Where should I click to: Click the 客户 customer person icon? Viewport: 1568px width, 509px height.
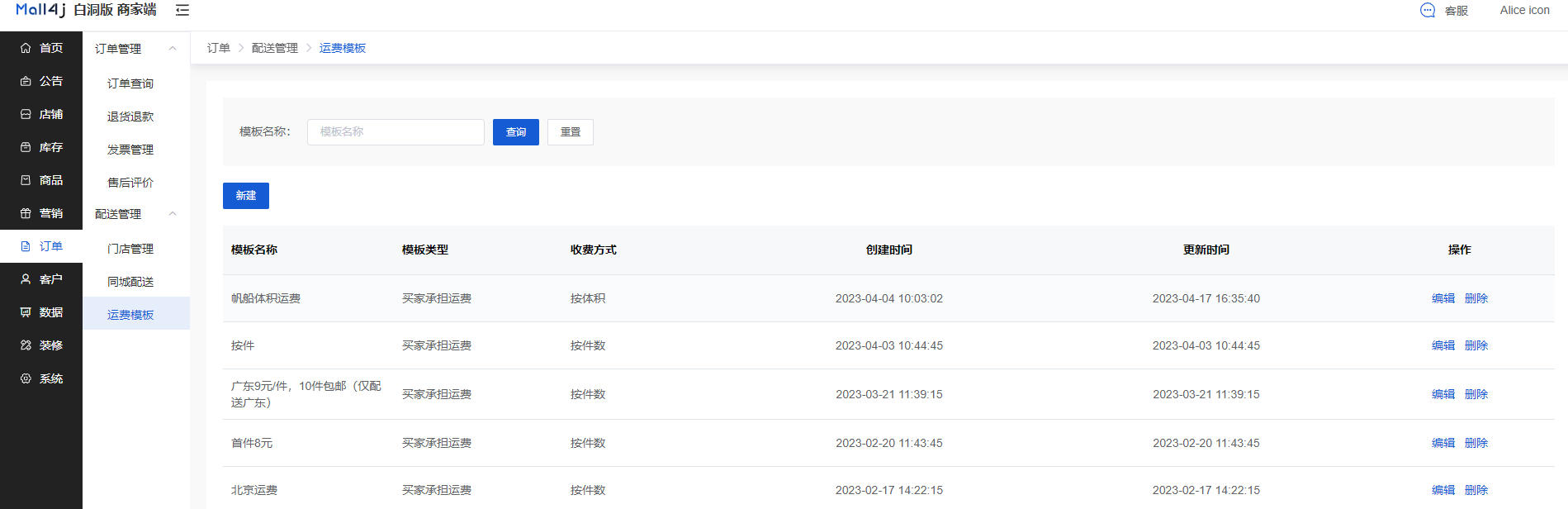[x=26, y=279]
